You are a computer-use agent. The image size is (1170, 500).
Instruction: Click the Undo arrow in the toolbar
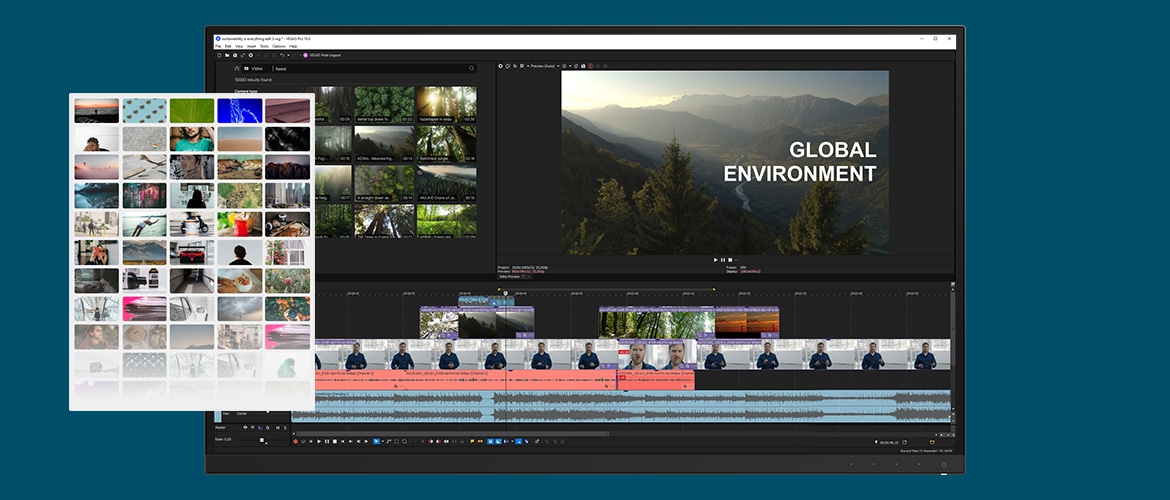[x=282, y=55]
